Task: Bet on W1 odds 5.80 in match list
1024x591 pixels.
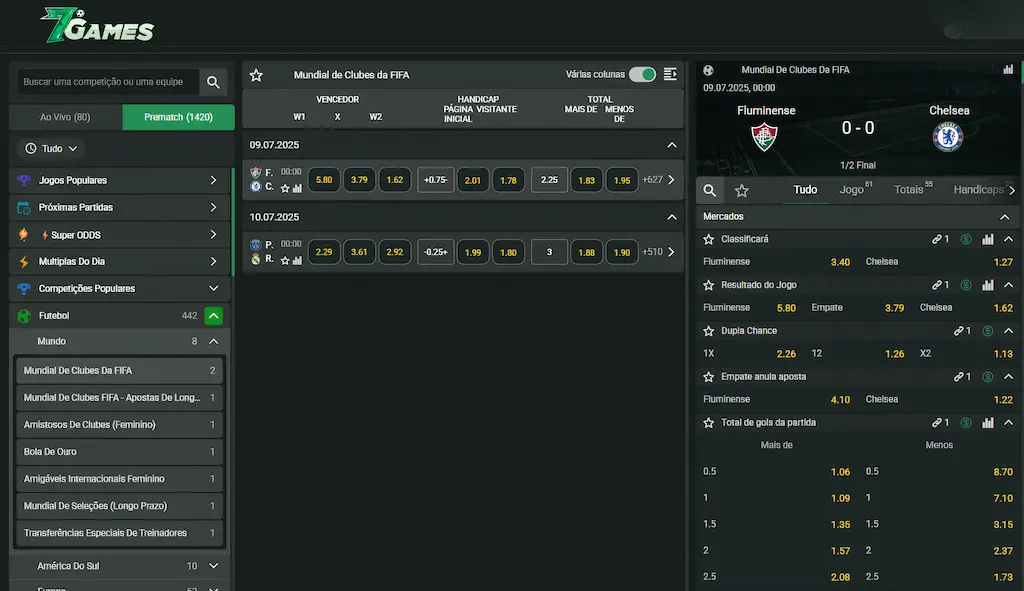Action: [x=324, y=180]
